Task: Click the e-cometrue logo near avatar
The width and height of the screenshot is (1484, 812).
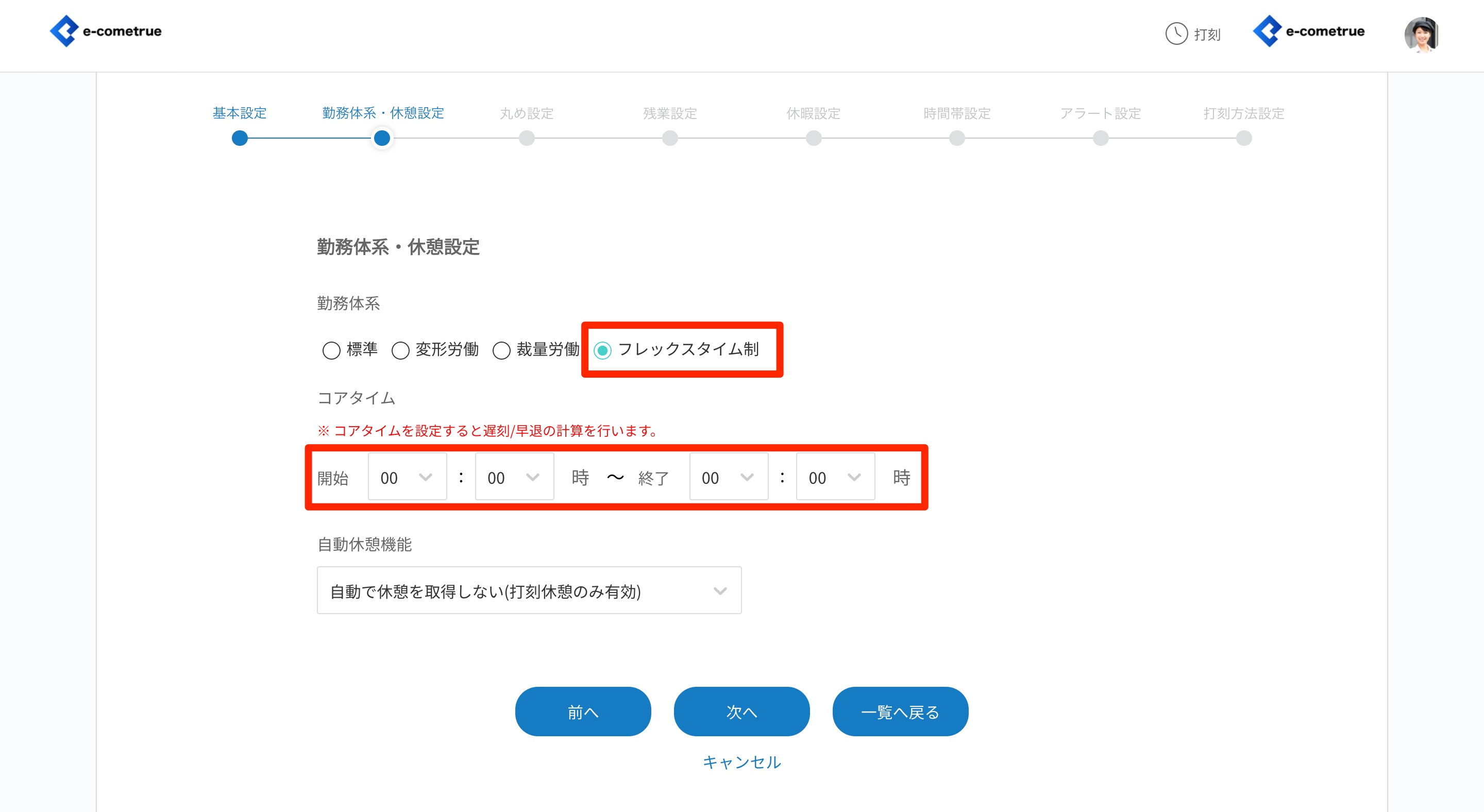Action: [1309, 31]
